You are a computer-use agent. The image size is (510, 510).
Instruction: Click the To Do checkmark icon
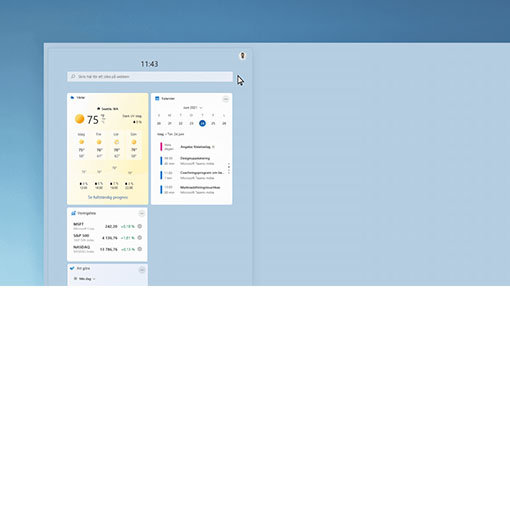pyautogui.click(x=72, y=268)
